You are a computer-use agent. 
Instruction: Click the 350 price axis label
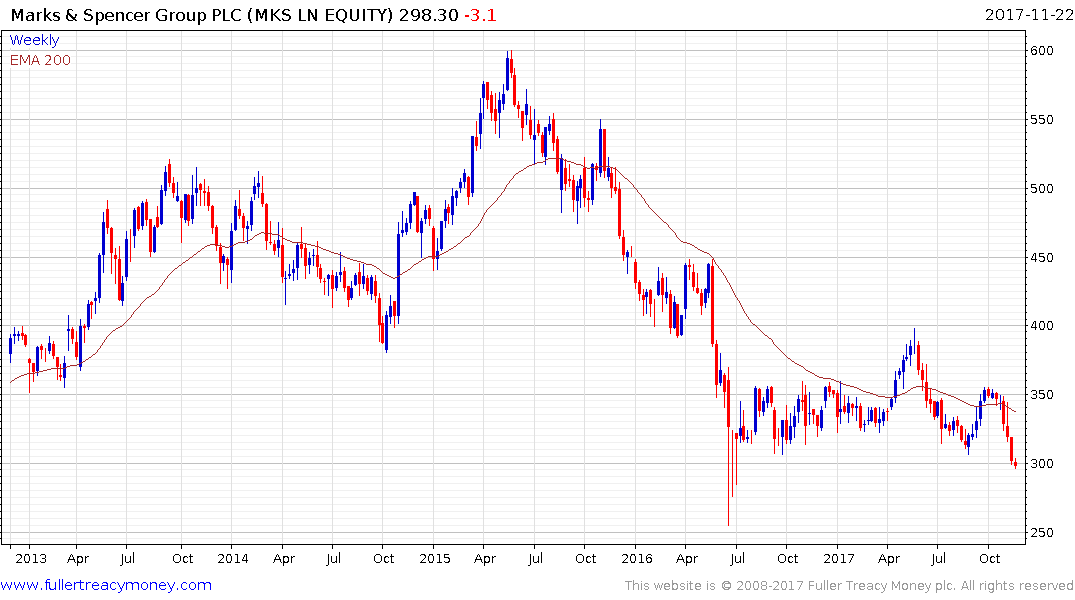[x=1042, y=395]
